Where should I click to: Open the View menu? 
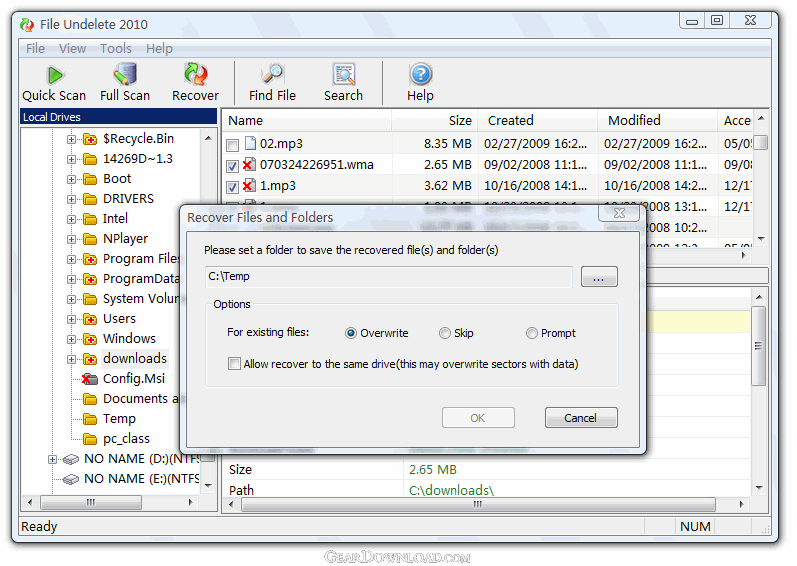coord(72,49)
